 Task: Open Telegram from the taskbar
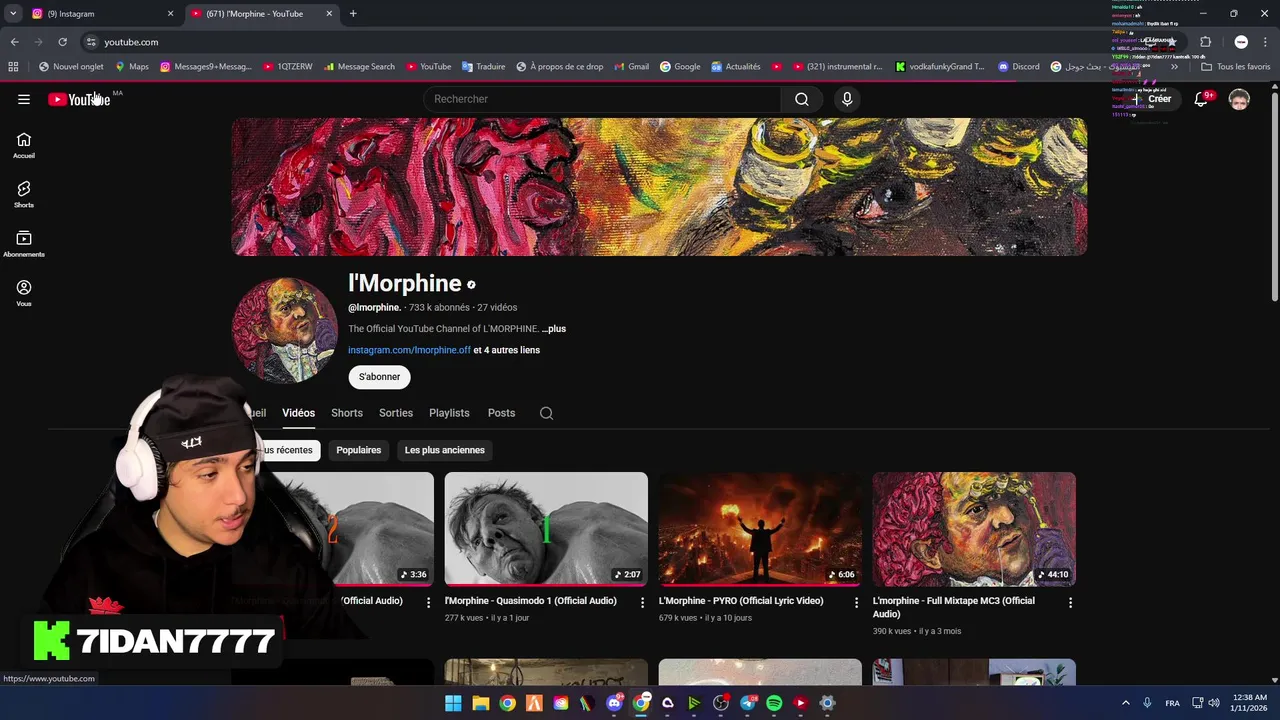(x=747, y=703)
